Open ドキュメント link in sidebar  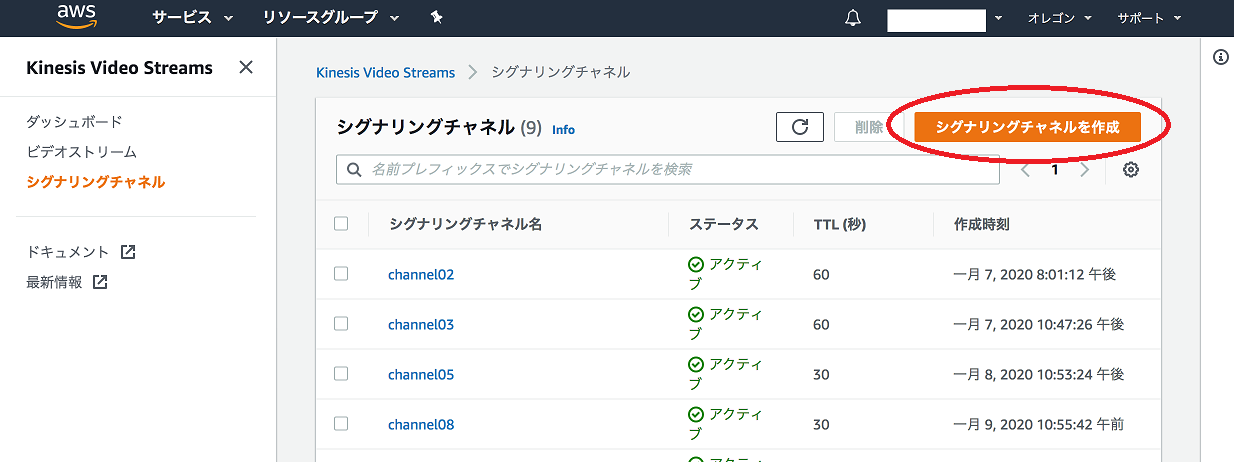click(67, 252)
